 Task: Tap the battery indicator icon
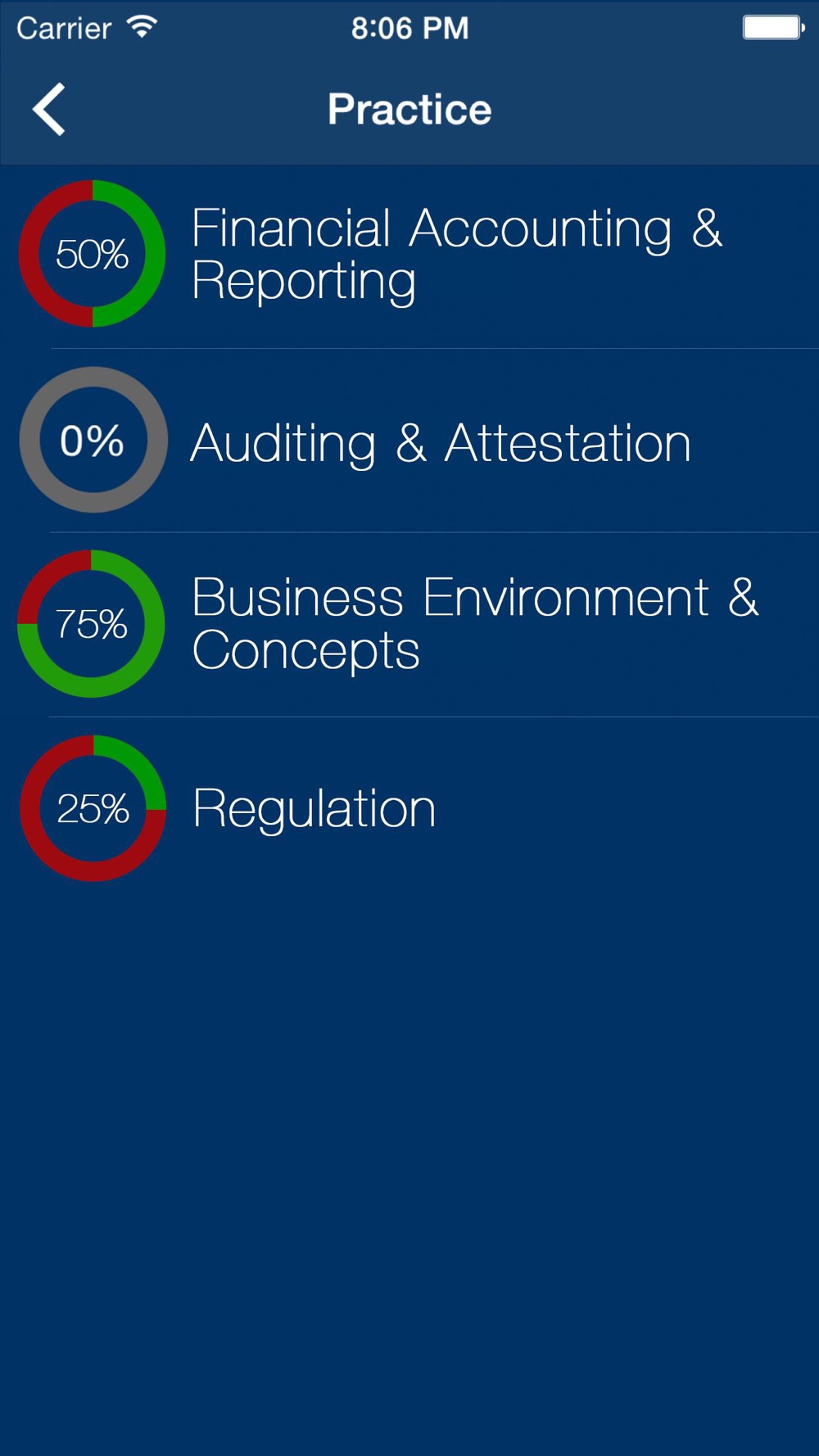pos(774,27)
